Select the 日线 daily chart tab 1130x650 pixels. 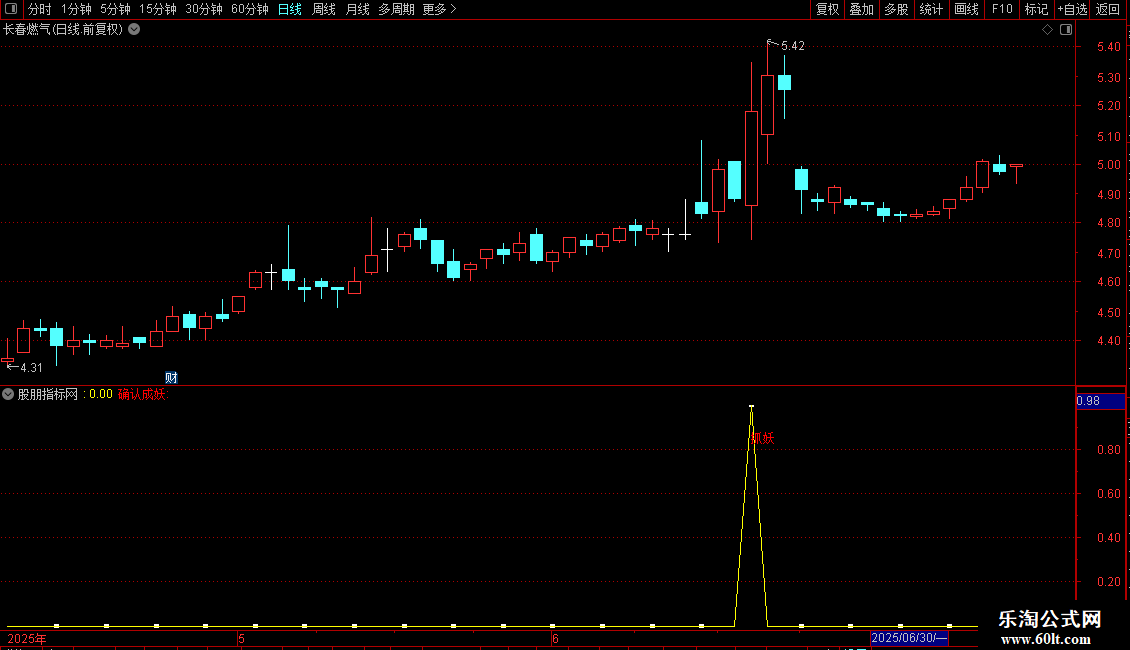point(290,9)
